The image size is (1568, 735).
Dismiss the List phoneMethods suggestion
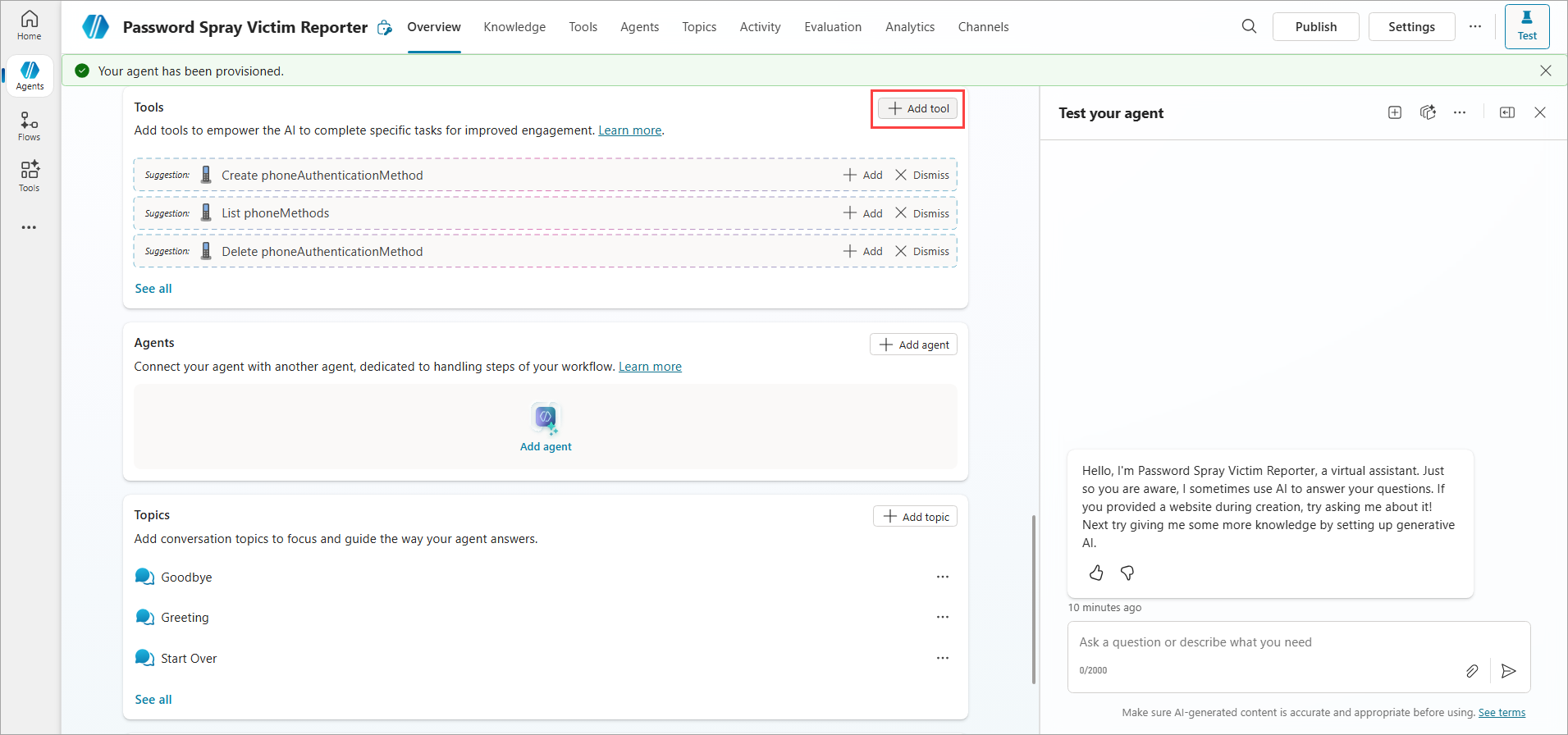[x=921, y=213]
